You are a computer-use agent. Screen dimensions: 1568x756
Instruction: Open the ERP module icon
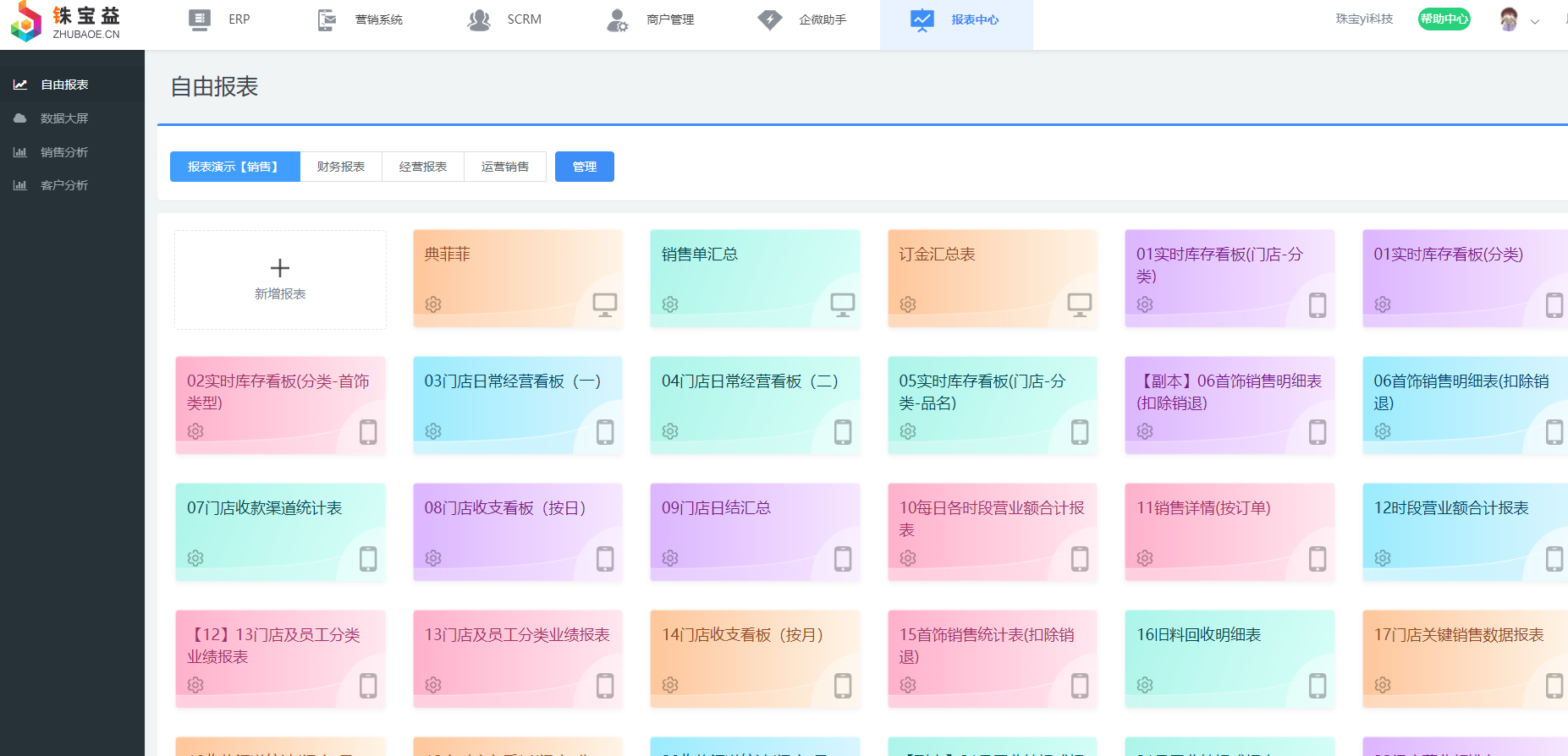[x=200, y=19]
